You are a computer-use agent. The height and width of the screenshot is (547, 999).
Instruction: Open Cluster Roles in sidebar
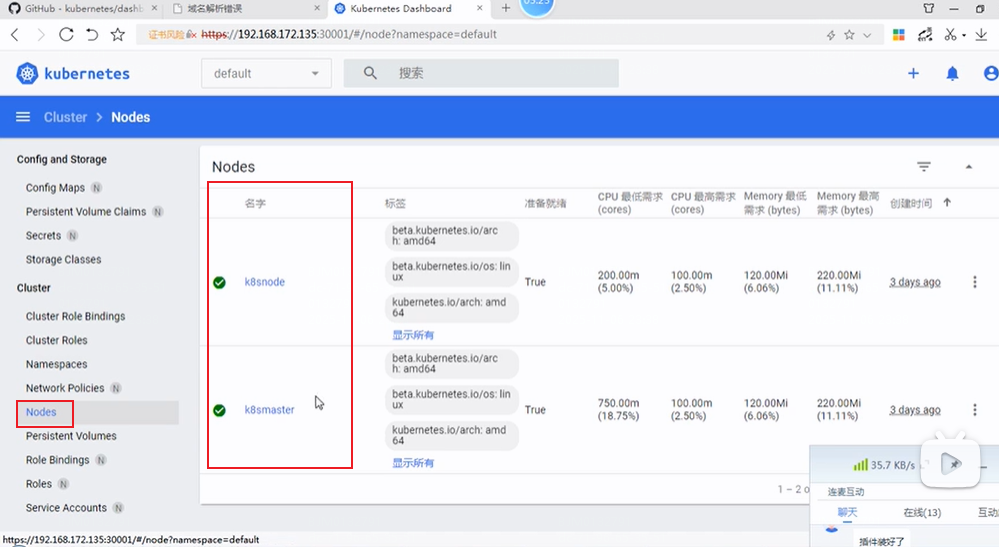pos(57,341)
